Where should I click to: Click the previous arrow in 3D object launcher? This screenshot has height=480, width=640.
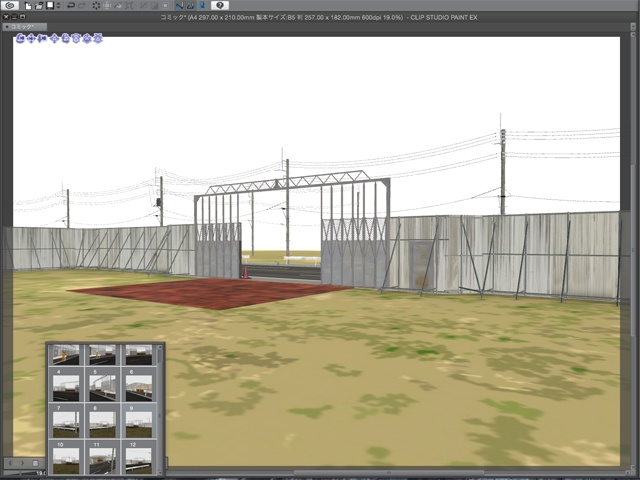(11, 463)
